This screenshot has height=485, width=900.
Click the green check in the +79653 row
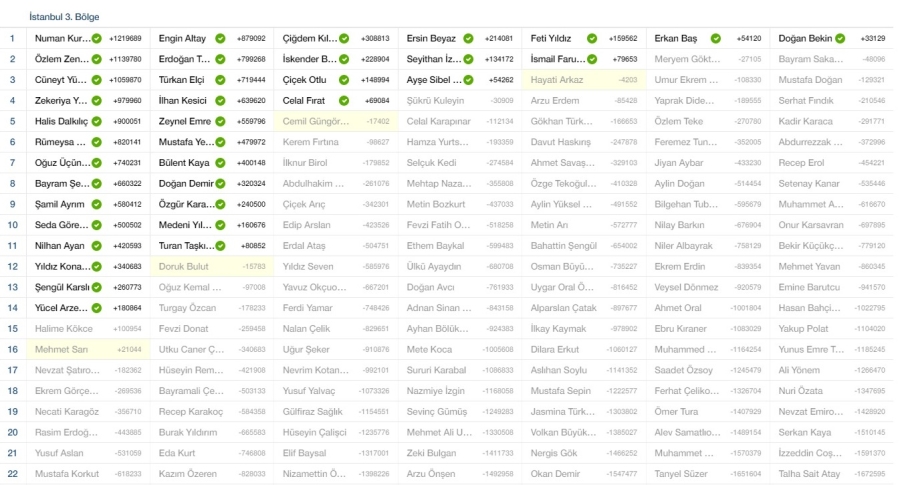coord(592,59)
